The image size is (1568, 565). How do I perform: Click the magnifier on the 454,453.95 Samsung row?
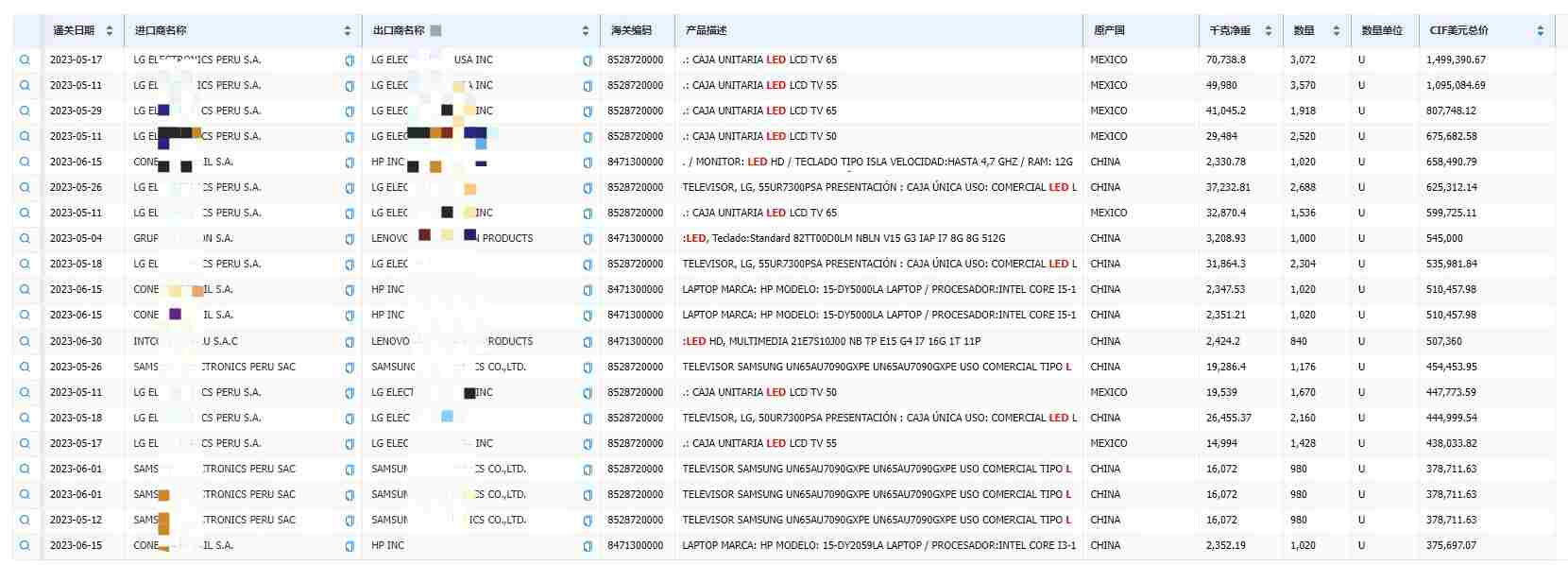[25, 367]
